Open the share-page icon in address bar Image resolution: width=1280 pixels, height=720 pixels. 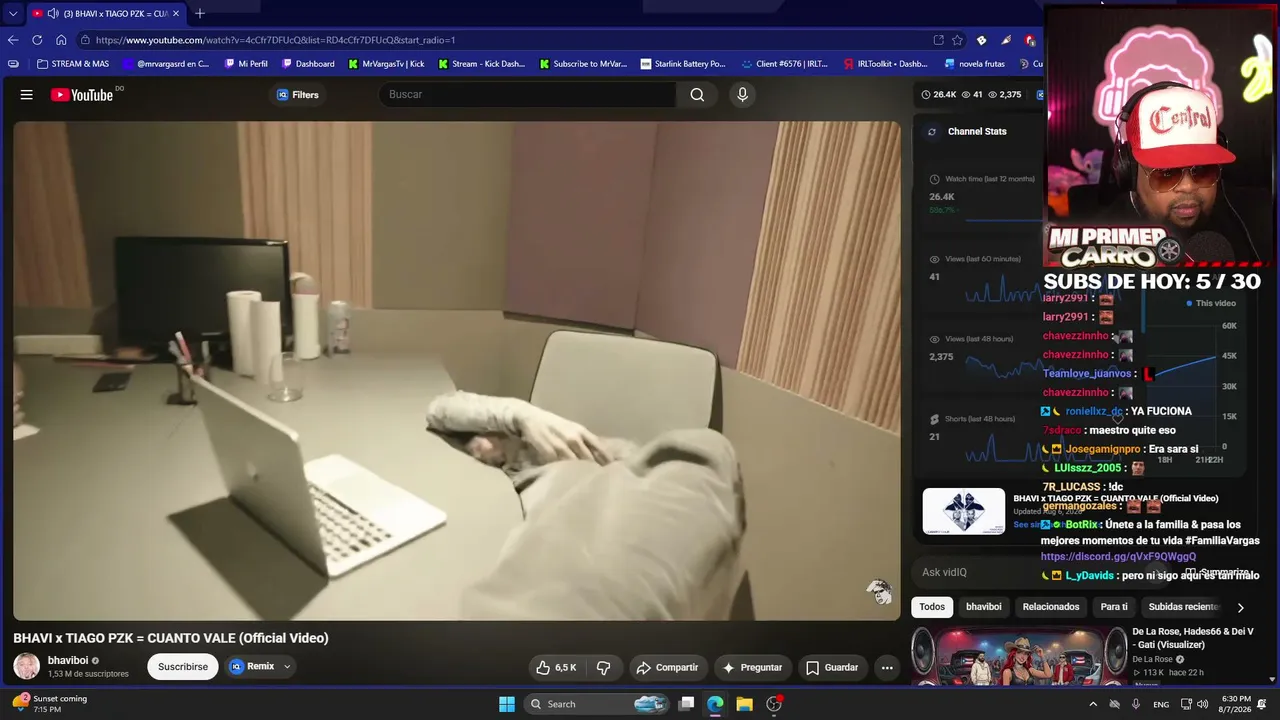(x=938, y=40)
